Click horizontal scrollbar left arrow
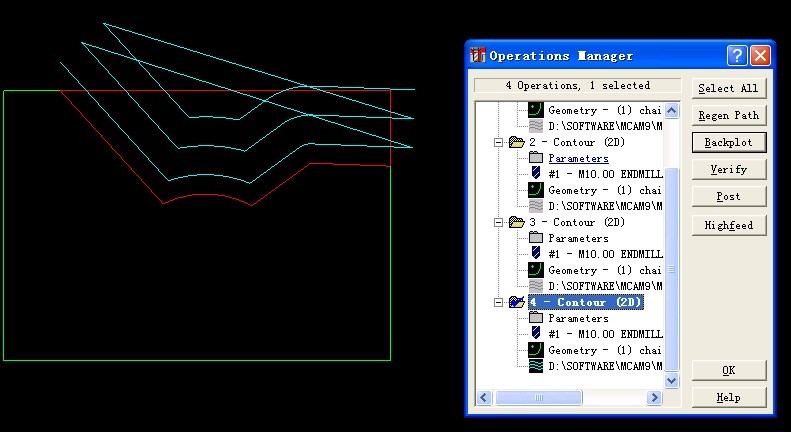The width and height of the screenshot is (791, 432). (x=484, y=398)
